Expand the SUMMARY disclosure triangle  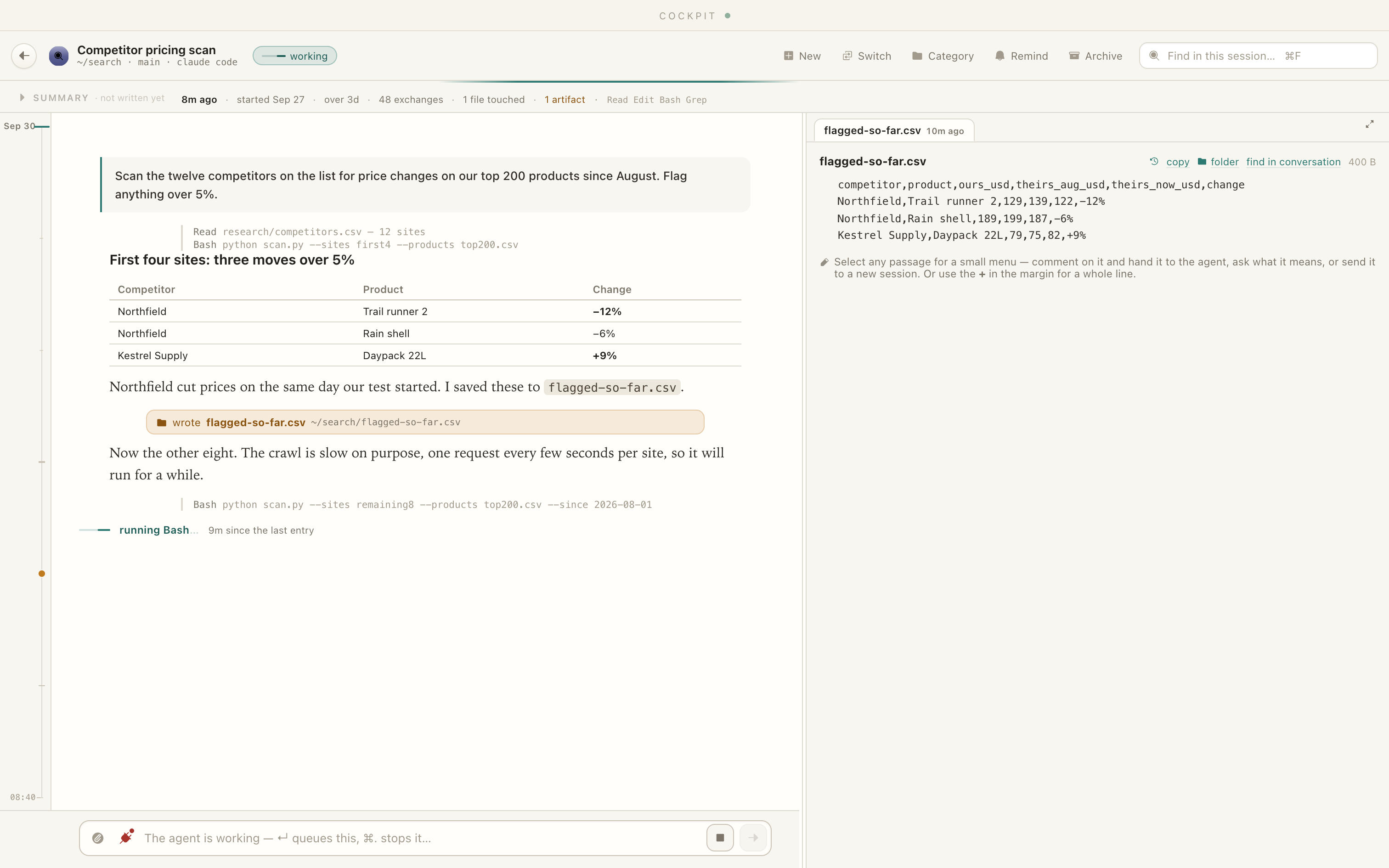(22, 97)
